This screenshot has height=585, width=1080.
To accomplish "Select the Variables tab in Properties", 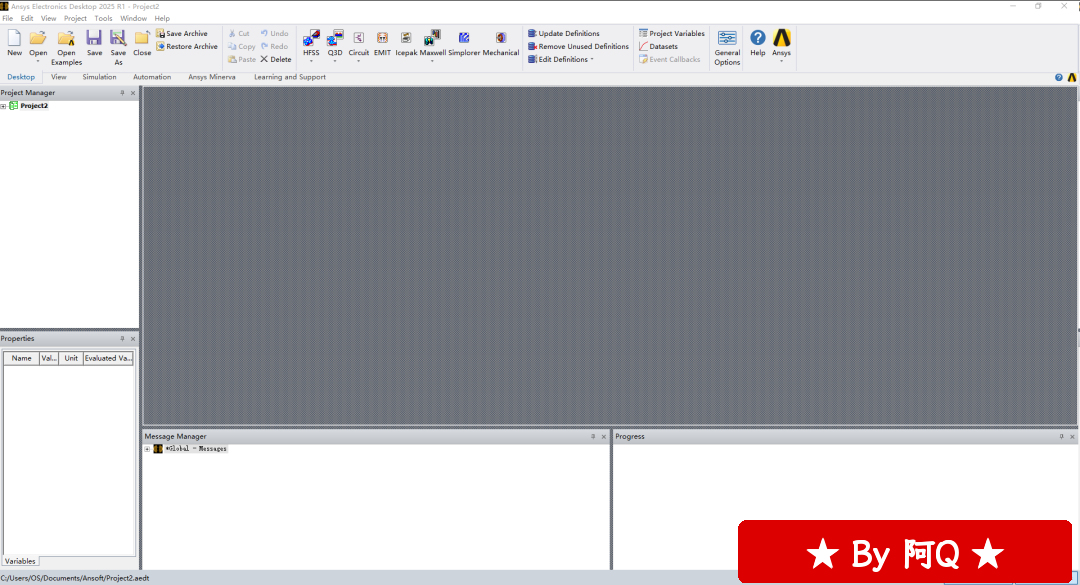I will [20, 562].
